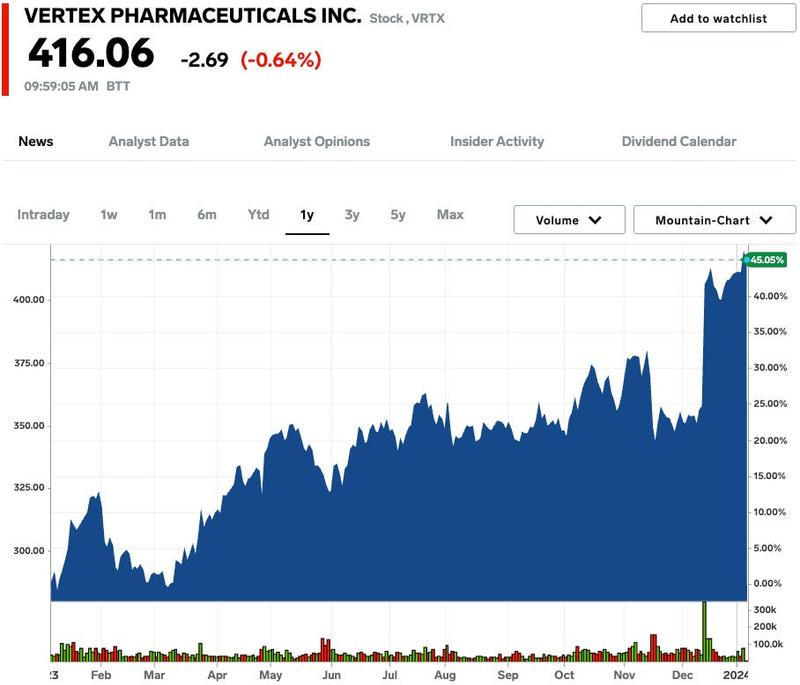Click the 30.00% axis label
Viewport: 800px width, 685px height.
pyautogui.click(x=770, y=368)
